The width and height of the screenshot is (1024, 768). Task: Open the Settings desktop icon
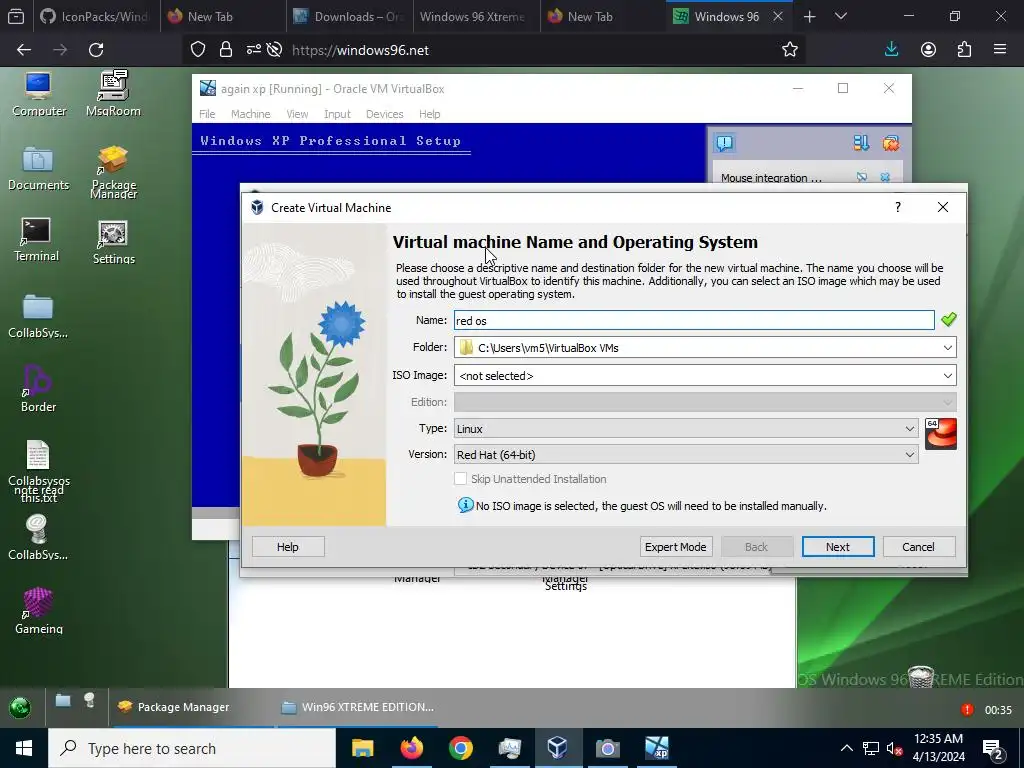click(x=113, y=242)
